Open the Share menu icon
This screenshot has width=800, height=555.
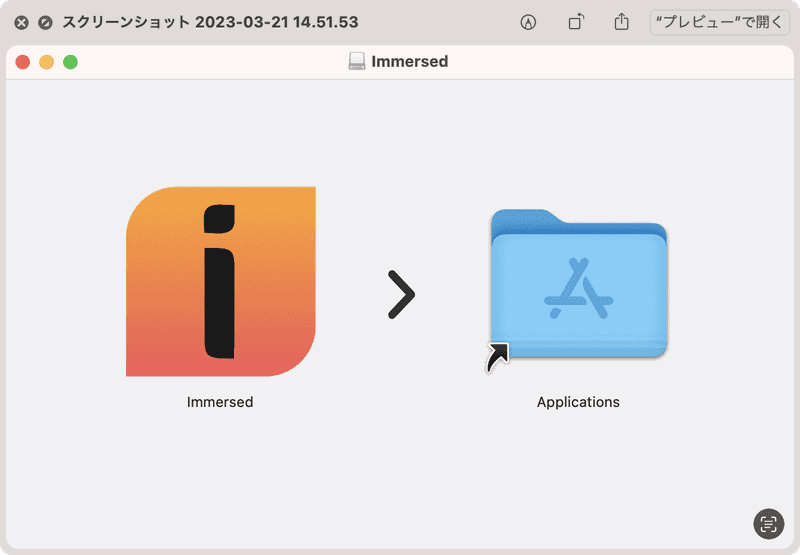(x=621, y=22)
